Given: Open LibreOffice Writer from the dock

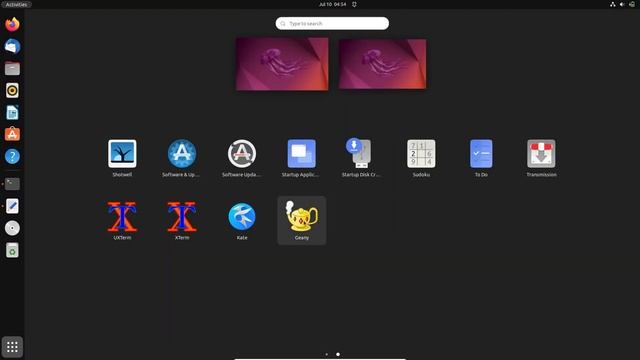Looking at the screenshot, I should coord(12,112).
